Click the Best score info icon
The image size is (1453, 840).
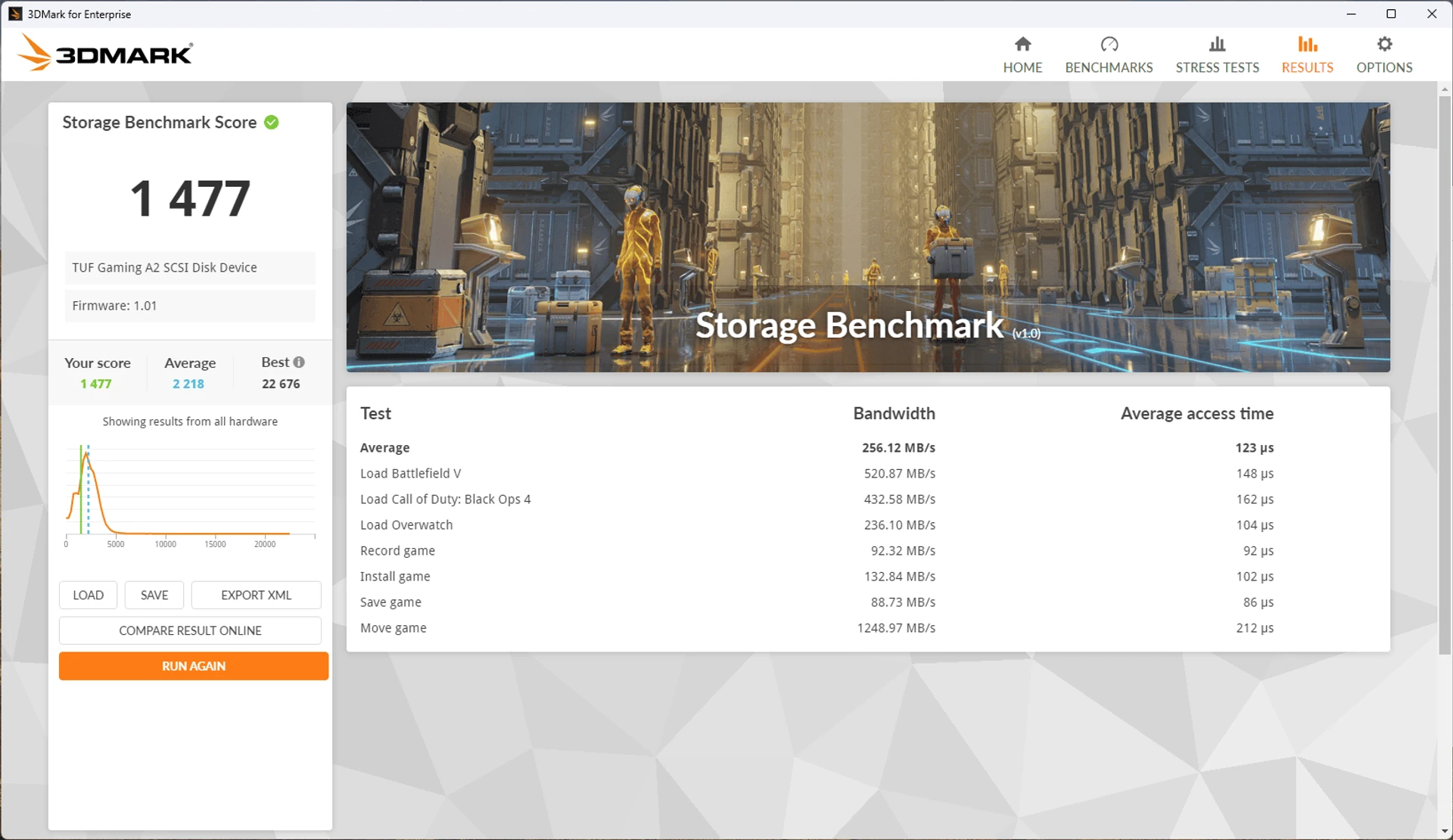pos(299,362)
